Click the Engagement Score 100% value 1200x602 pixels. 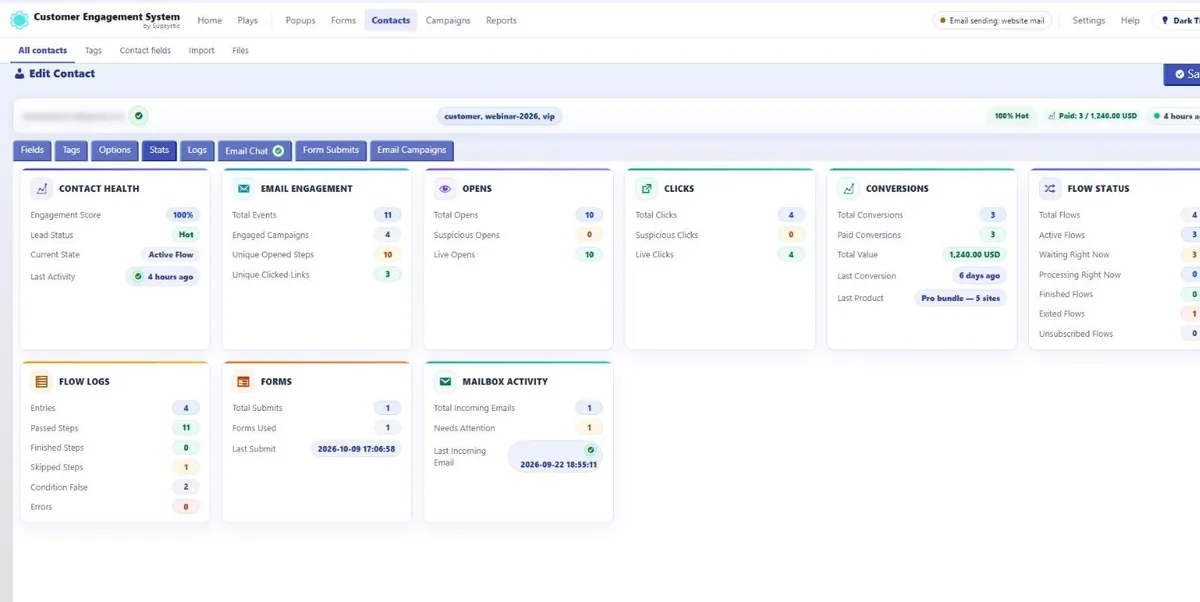183,215
